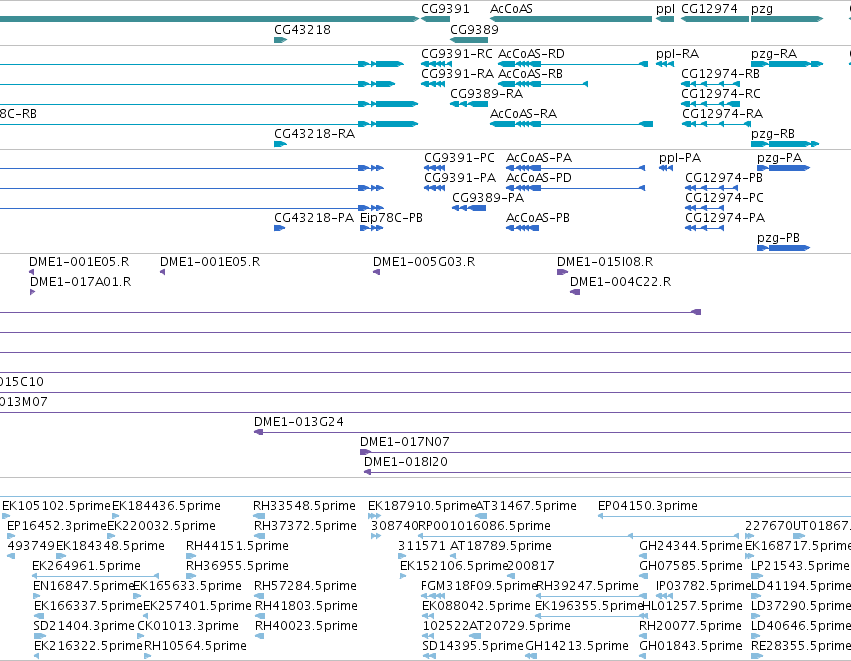Select transcript AcCoAS-RA
Screen dimensions: 851x661
(571, 124)
